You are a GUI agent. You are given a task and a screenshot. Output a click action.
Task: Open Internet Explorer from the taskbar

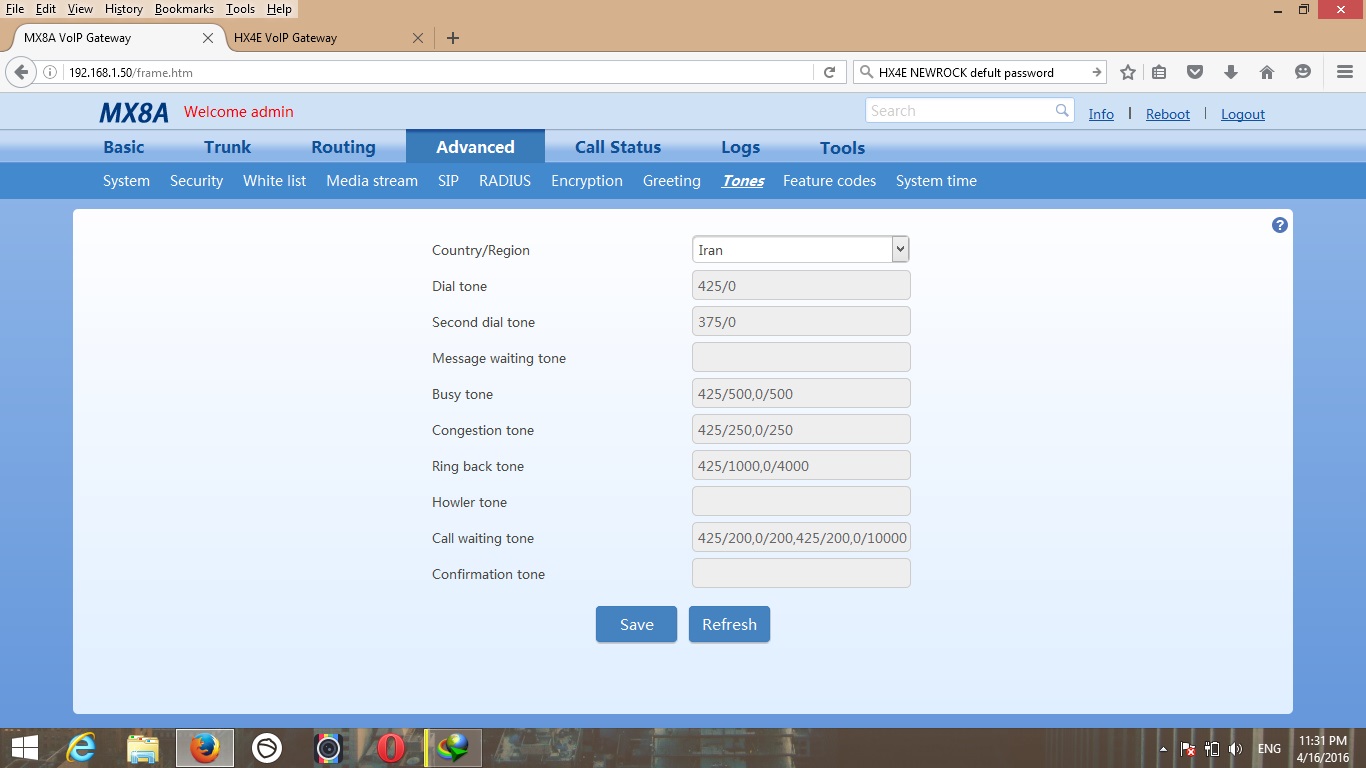(81, 747)
